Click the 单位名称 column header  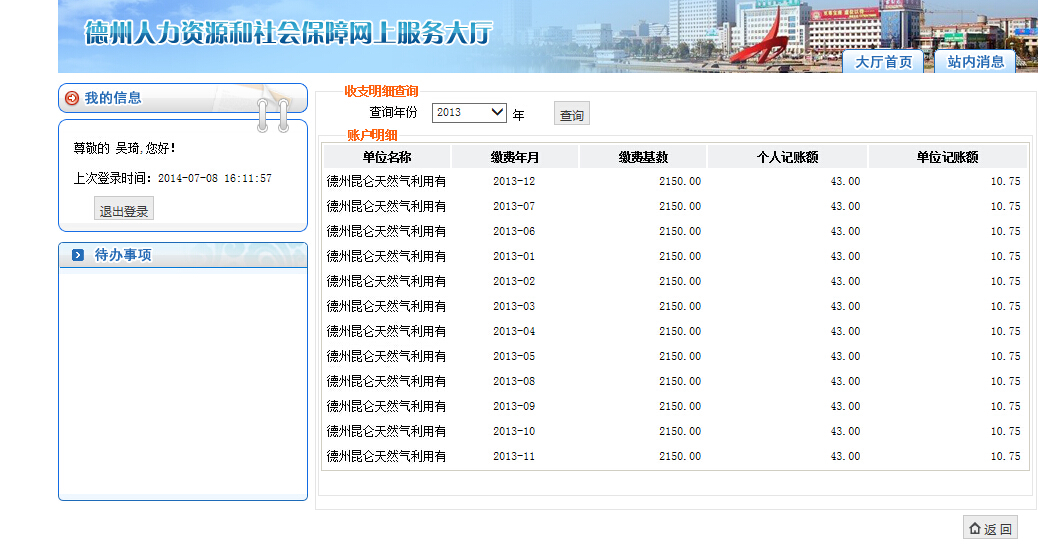coord(387,157)
